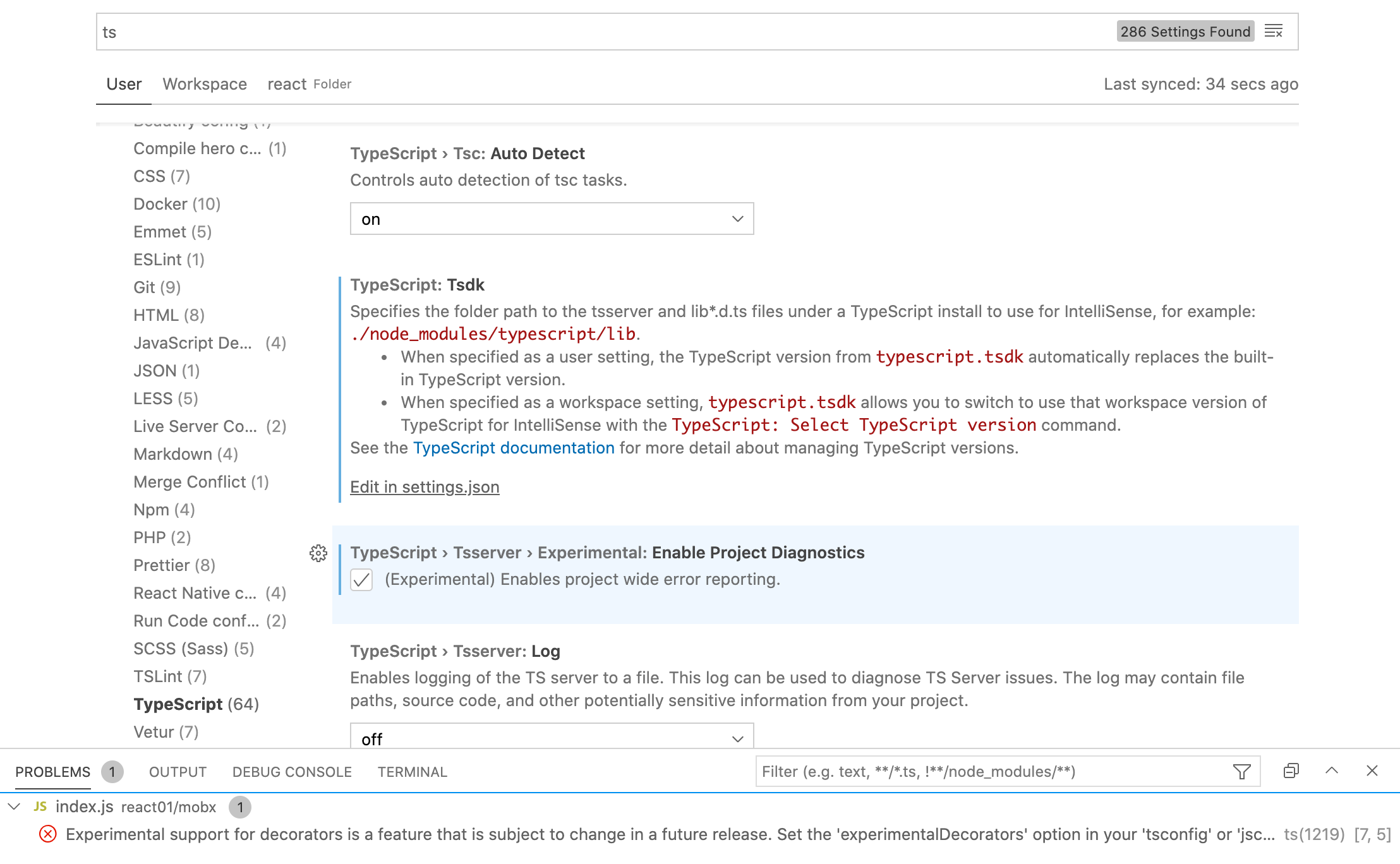Open Tsc Auto Detect dropdown
This screenshot has height=864, width=1400.
551,218
